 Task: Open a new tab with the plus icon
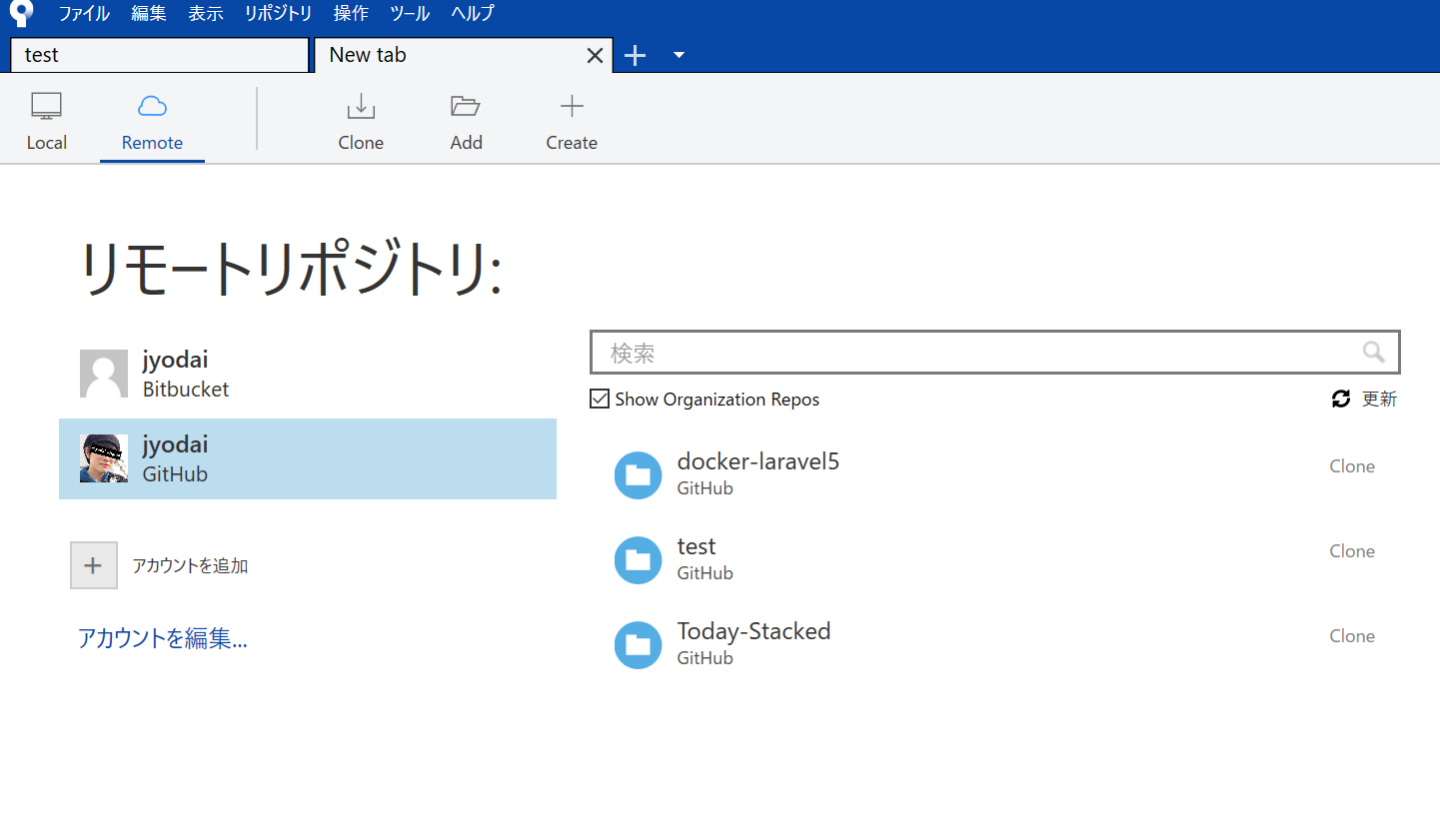(635, 55)
